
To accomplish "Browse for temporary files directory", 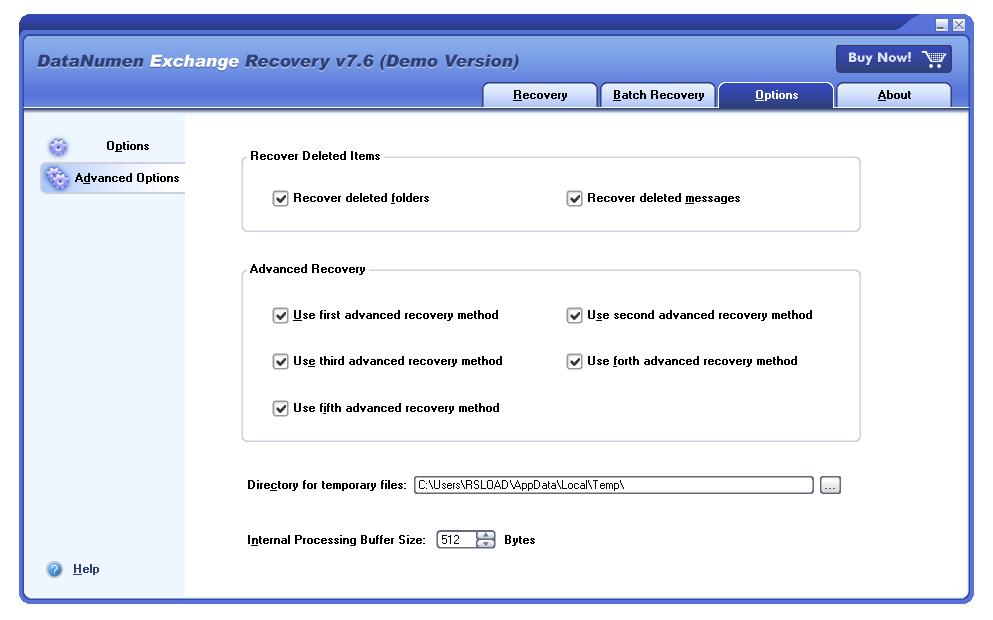I will [x=830, y=486].
